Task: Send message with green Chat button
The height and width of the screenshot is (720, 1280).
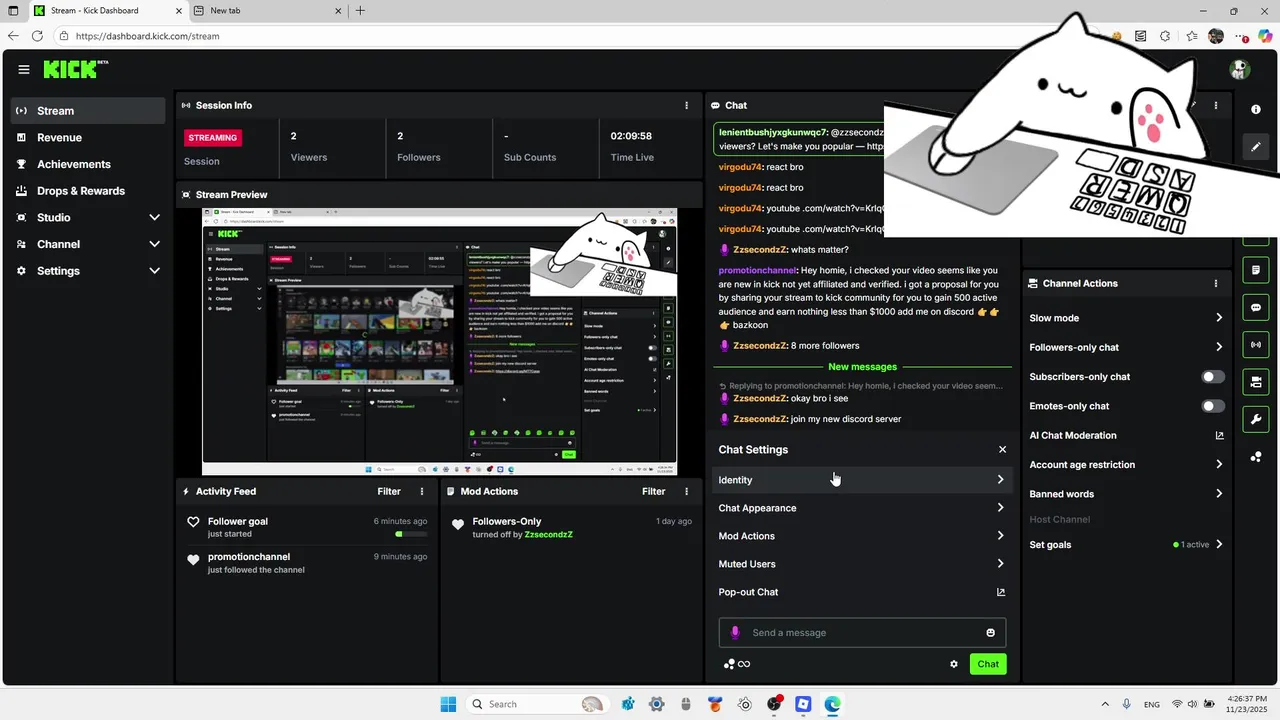Action: pos(988,664)
